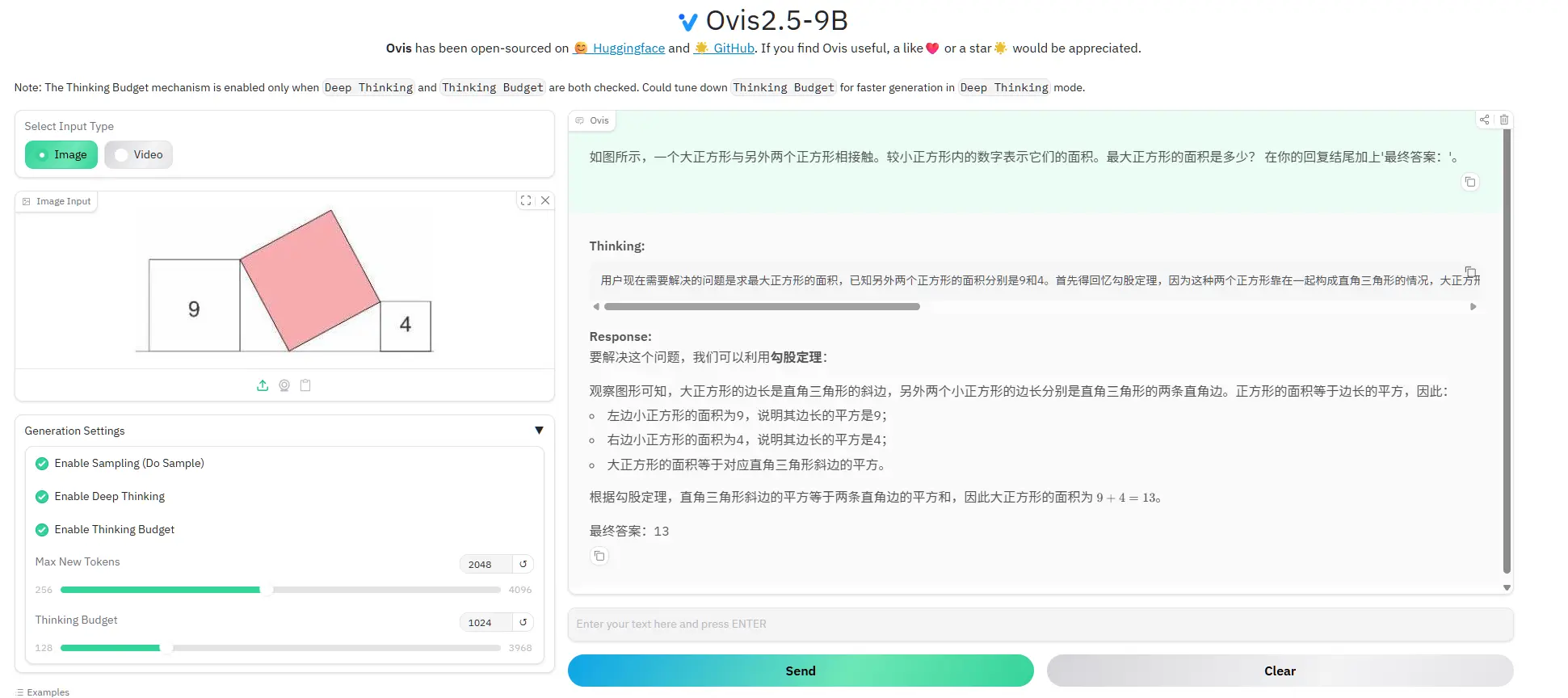Viewport: 1568px width, 698px height.
Task: Copy the Thinking block text
Action: tap(1470, 271)
